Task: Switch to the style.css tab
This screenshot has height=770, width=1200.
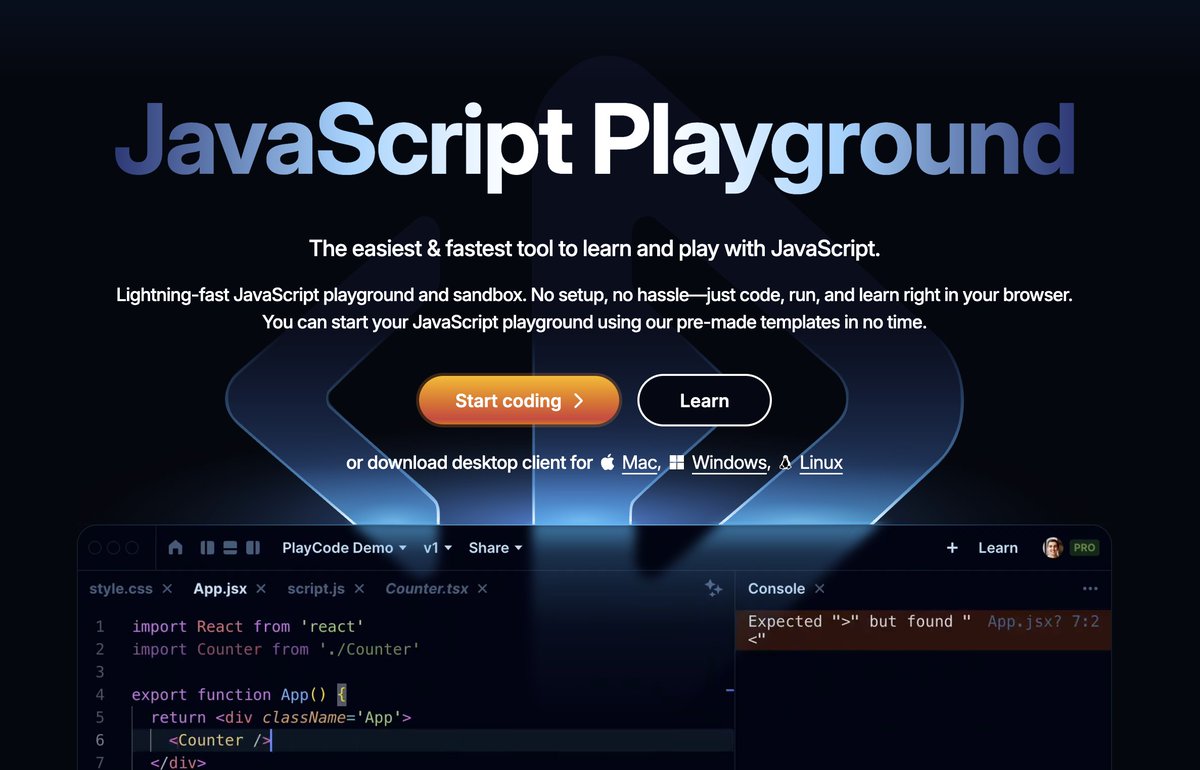Action: click(x=121, y=589)
